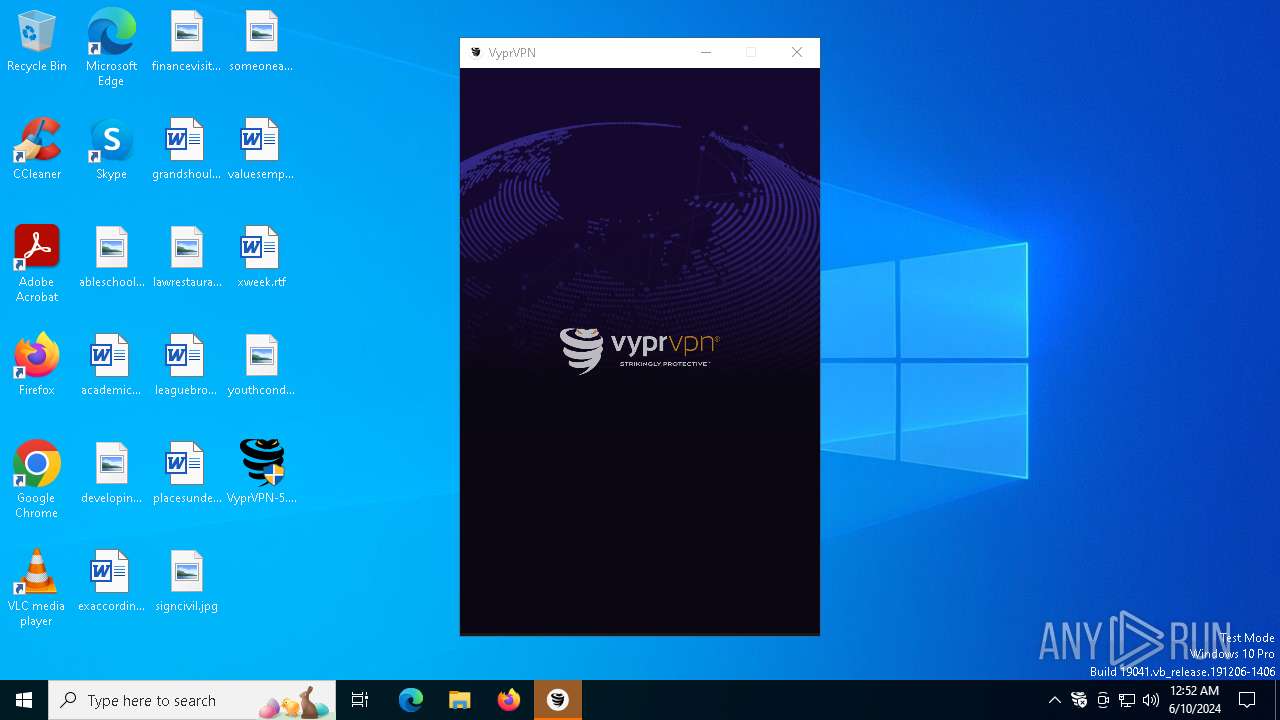Select the grandshoul Word document

pos(186,150)
